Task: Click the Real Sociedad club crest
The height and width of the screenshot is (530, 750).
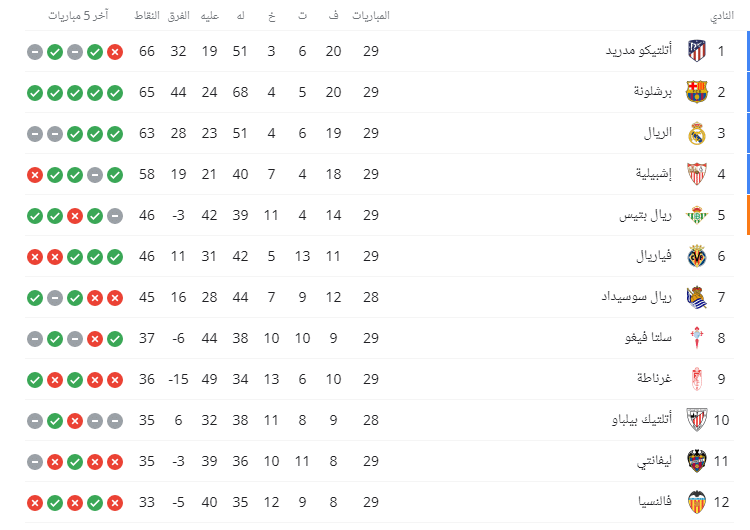Action: click(x=697, y=298)
